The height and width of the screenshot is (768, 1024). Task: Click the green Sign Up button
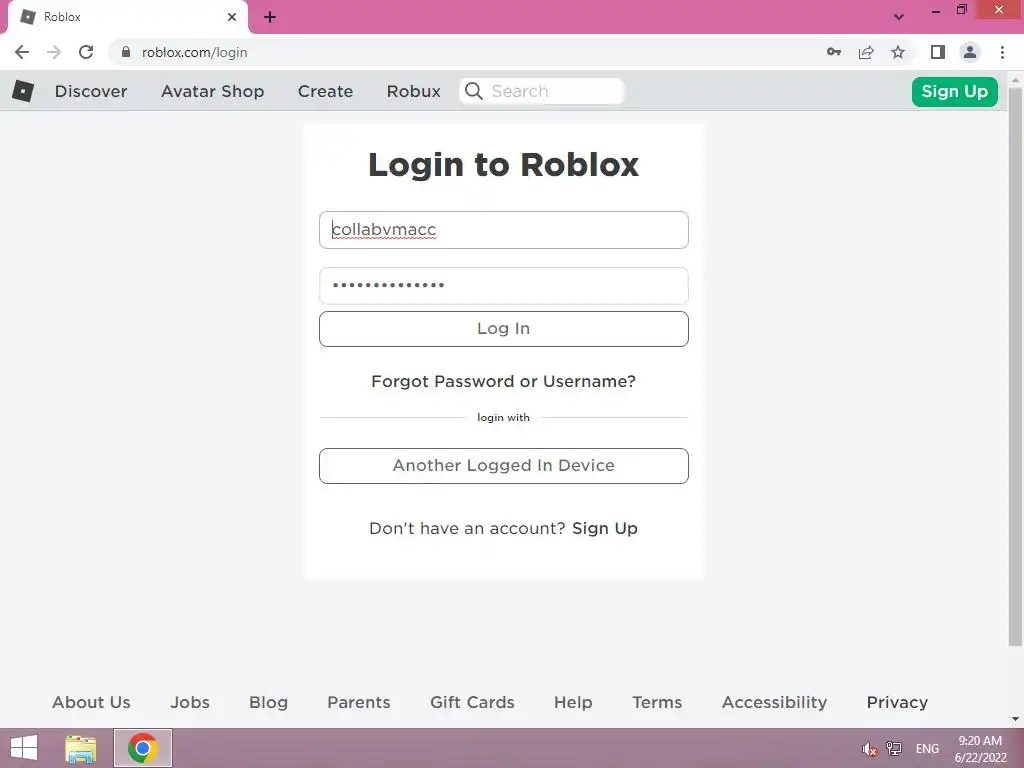click(954, 91)
